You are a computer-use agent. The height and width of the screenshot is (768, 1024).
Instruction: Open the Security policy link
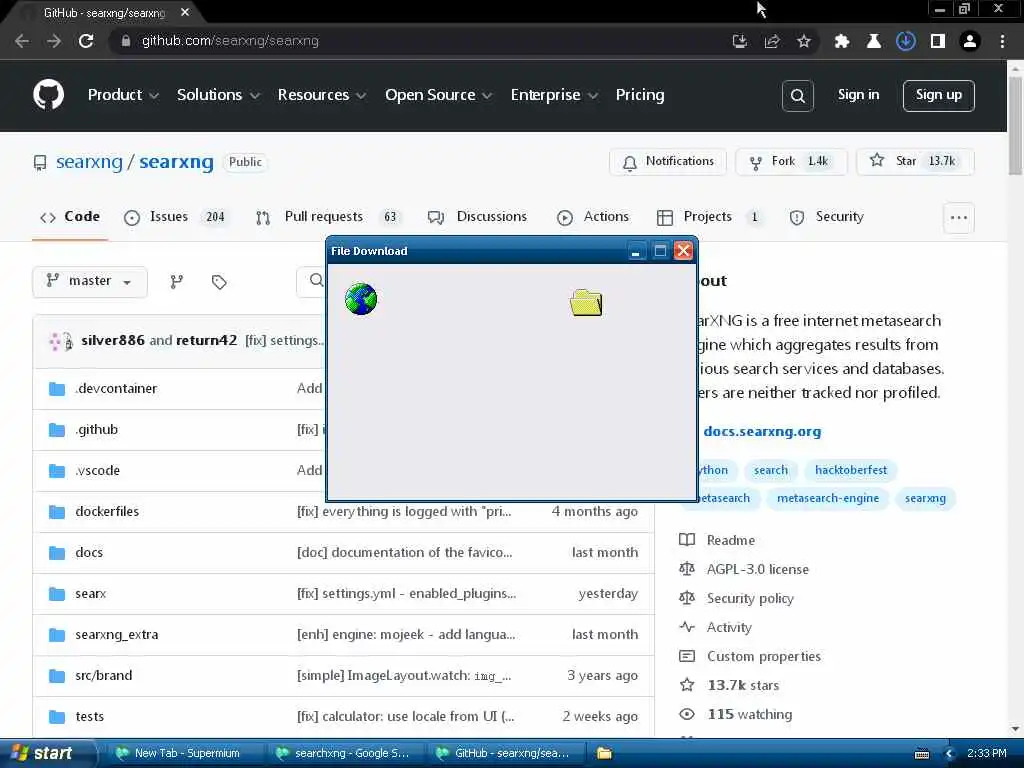[x=750, y=599]
